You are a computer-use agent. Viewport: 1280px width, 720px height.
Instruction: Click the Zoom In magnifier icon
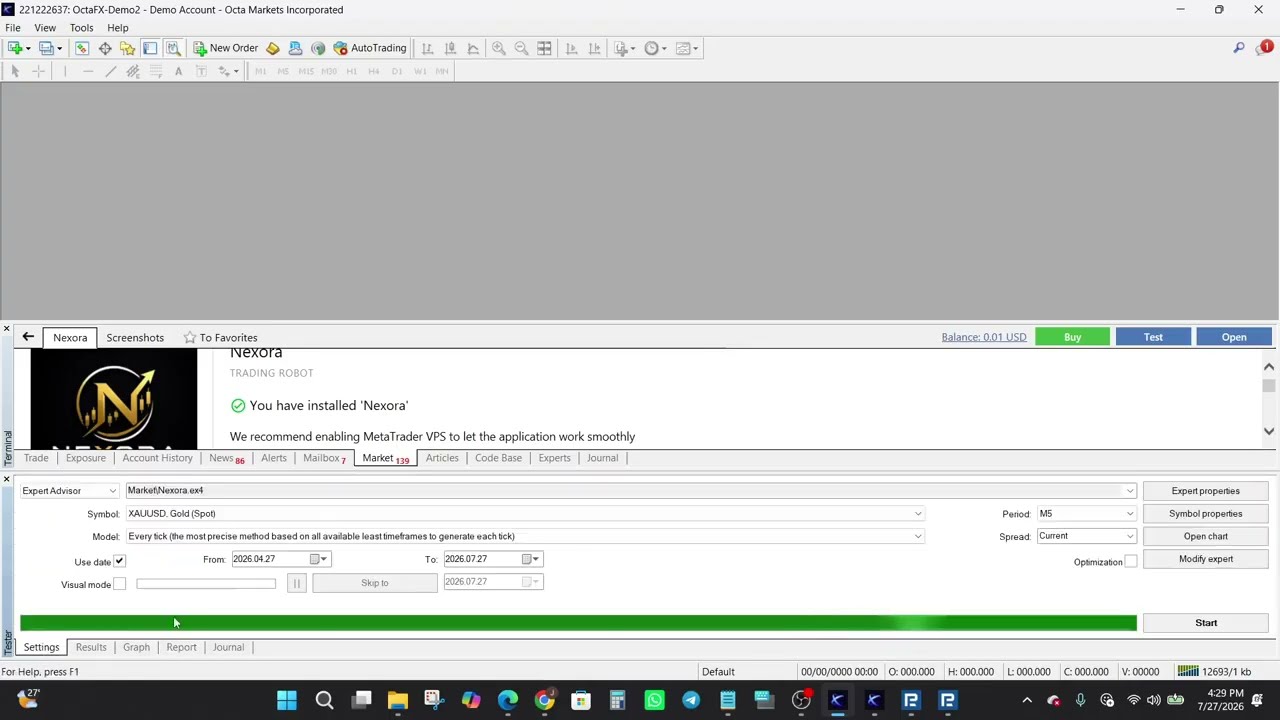pos(498,48)
